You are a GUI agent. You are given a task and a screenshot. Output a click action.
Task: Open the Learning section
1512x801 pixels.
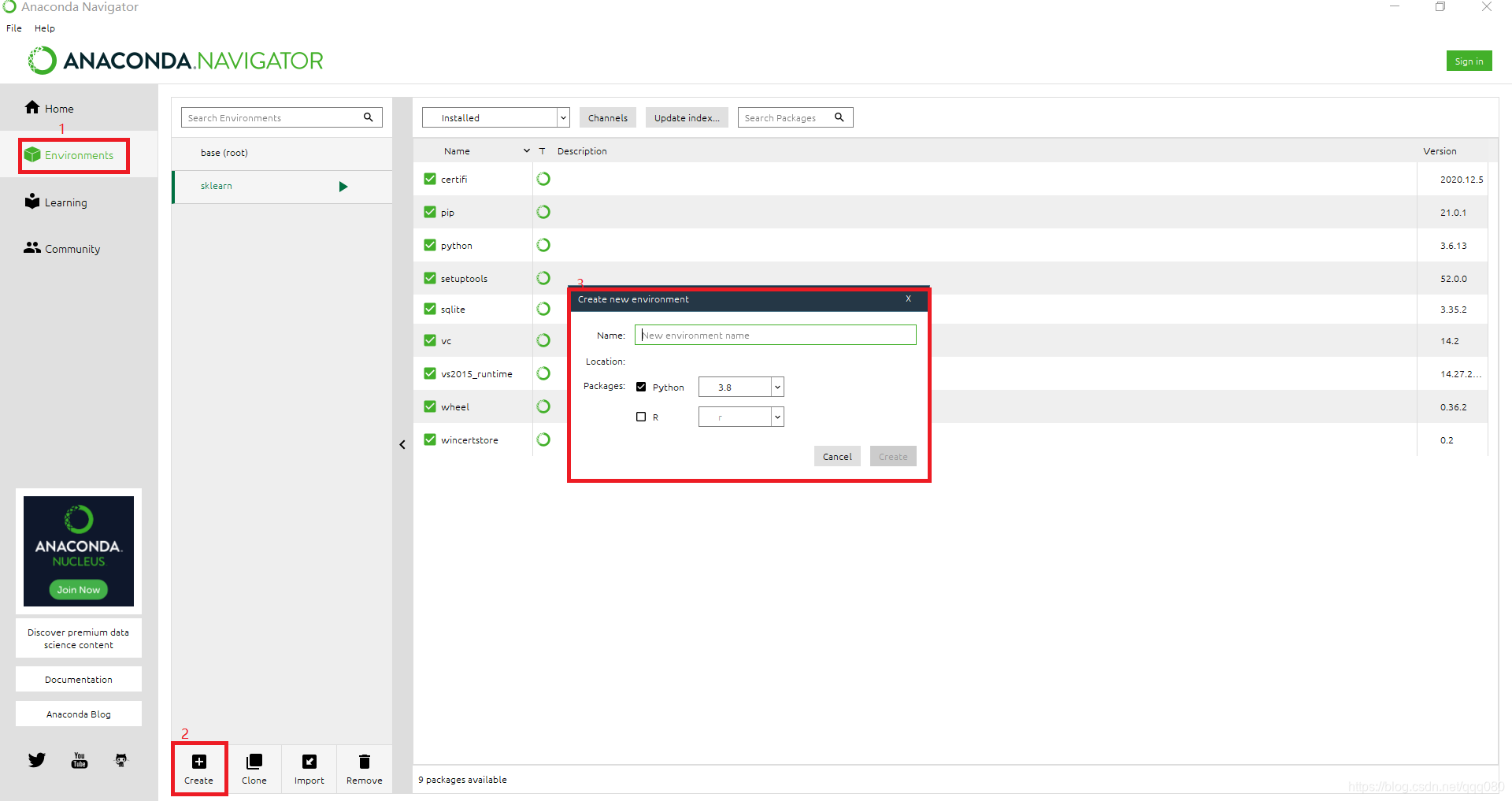tap(56, 202)
